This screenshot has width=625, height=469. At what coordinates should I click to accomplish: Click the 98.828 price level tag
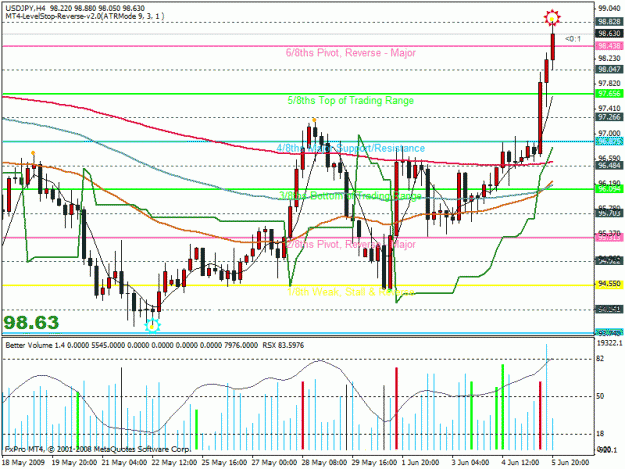pyautogui.click(x=609, y=22)
